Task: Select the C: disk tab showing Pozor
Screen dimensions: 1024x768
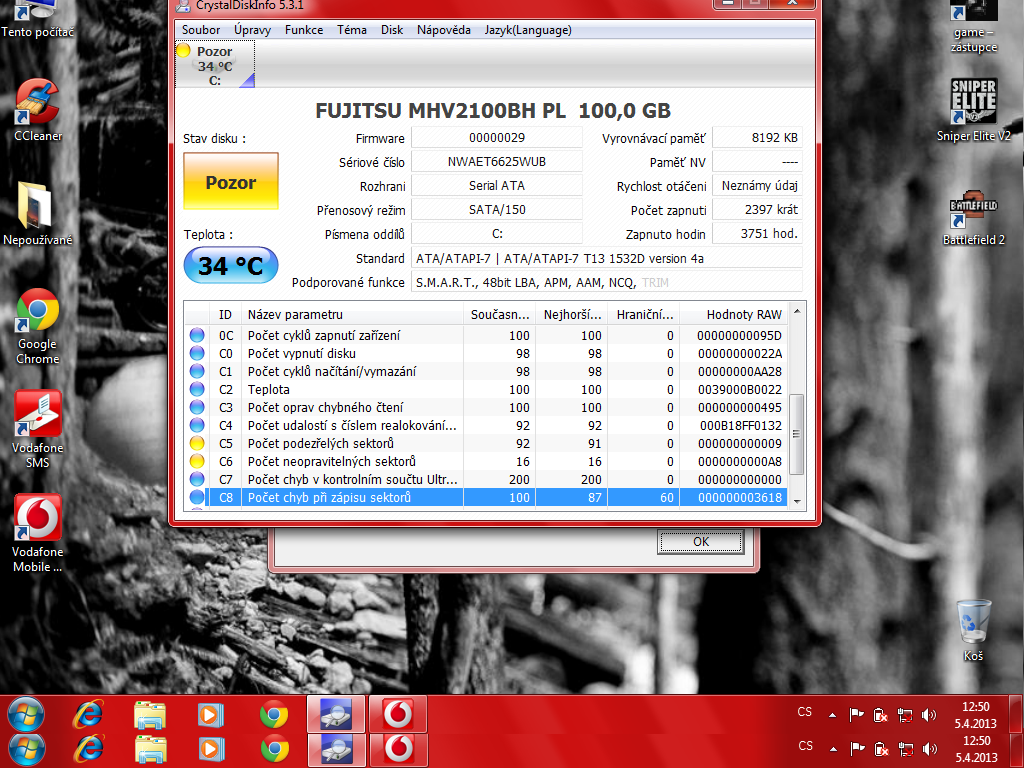Action: tap(214, 66)
